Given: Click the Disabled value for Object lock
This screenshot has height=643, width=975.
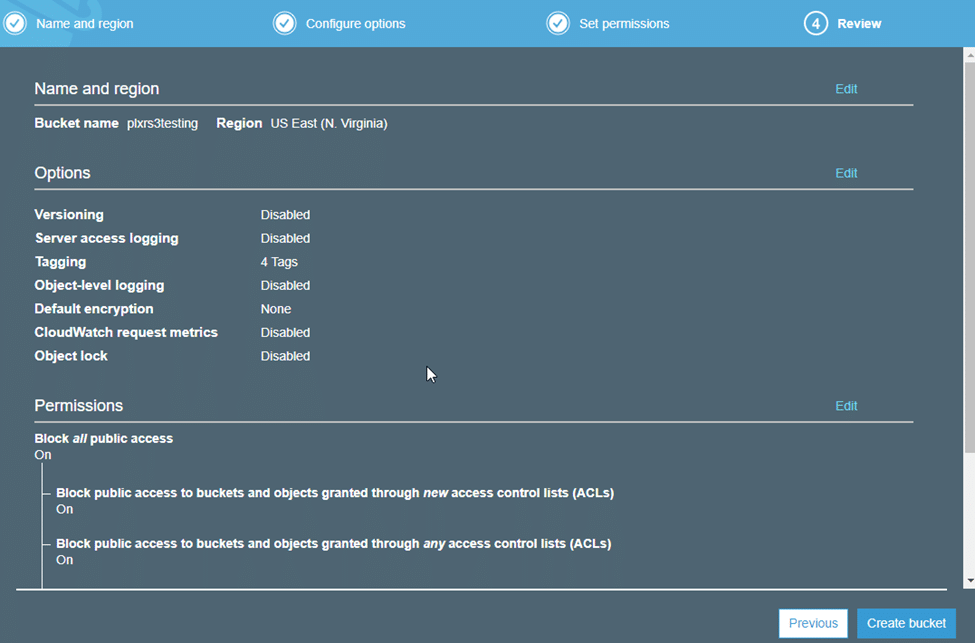Looking at the screenshot, I should point(285,356).
